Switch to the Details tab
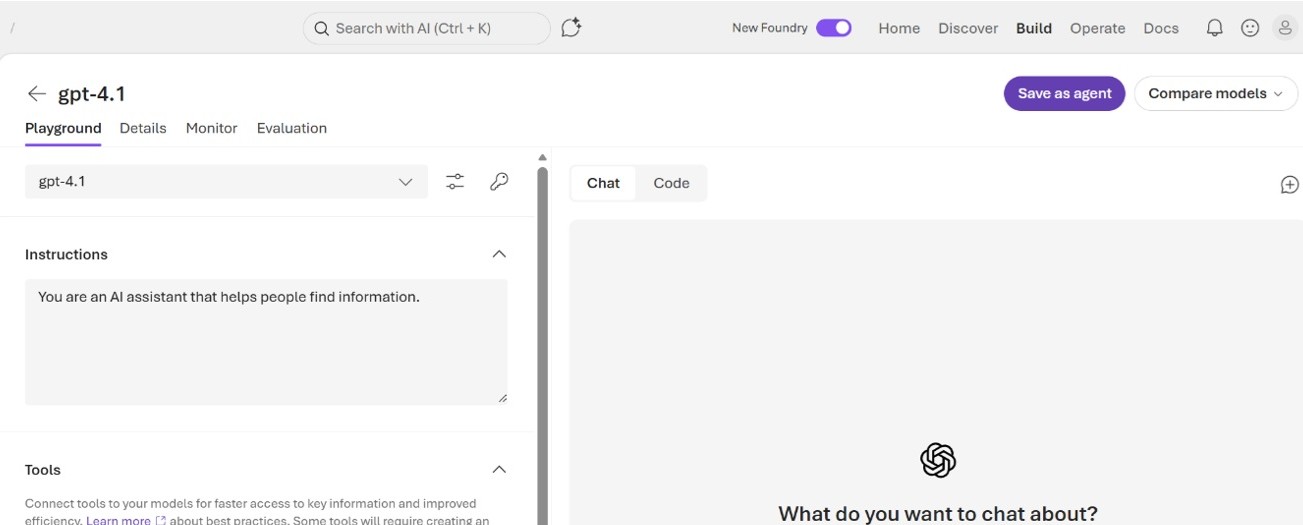The height and width of the screenshot is (525, 1303). (143, 128)
